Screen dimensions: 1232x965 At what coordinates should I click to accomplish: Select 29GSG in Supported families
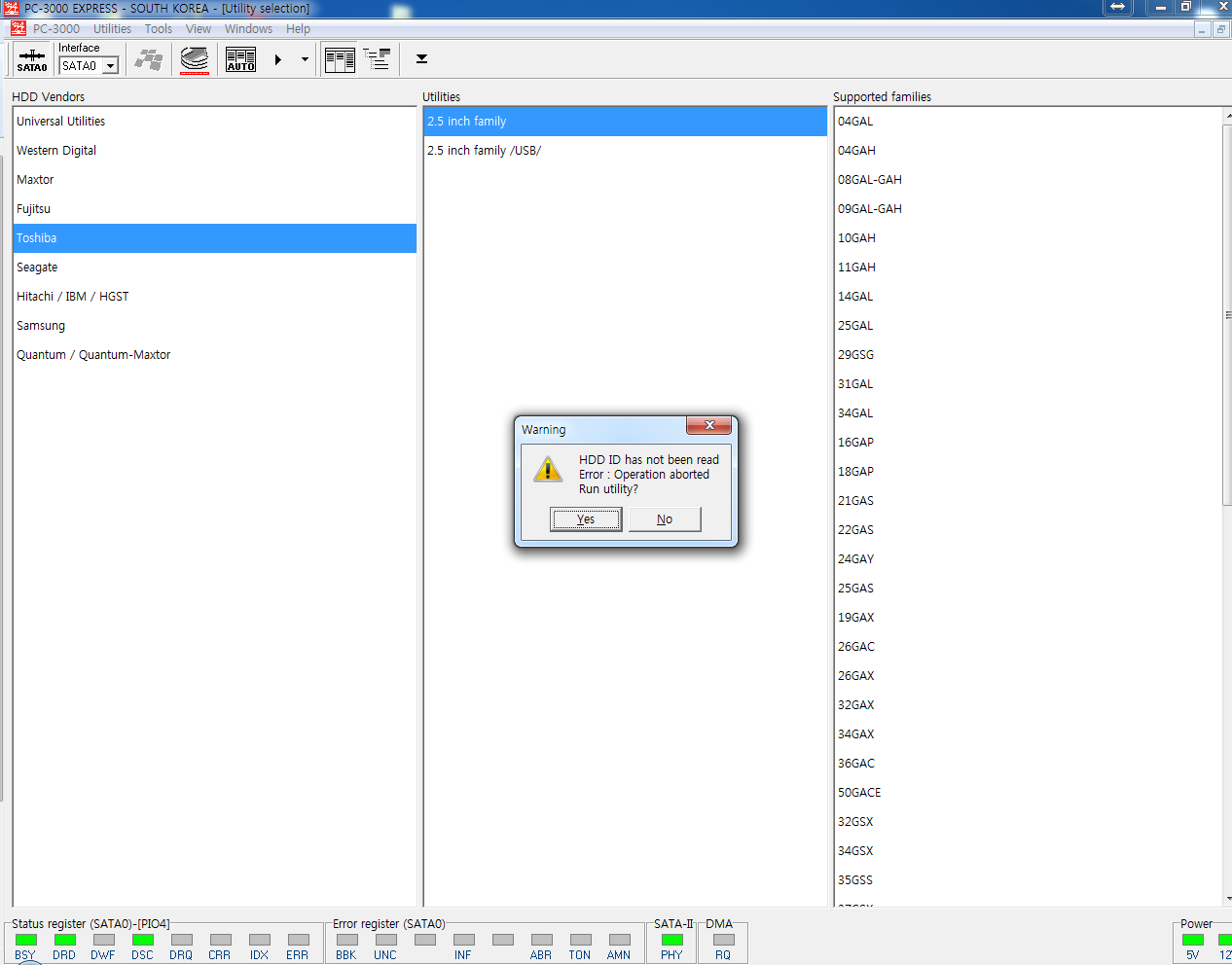(1028, 355)
